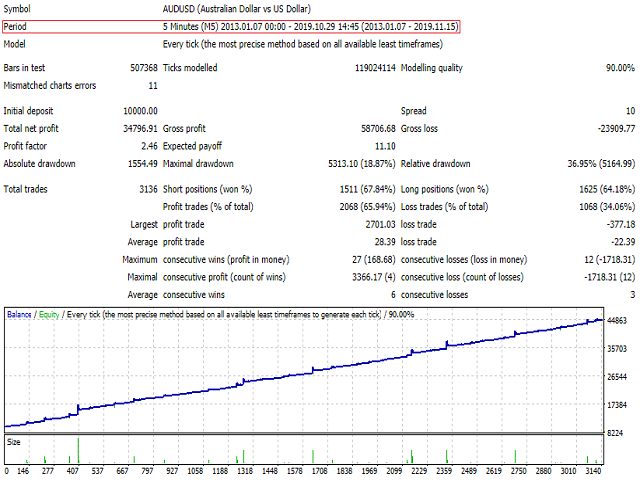Click trade number 407 on the x-axis
The image size is (640, 480).
click(x=73, y=471)
